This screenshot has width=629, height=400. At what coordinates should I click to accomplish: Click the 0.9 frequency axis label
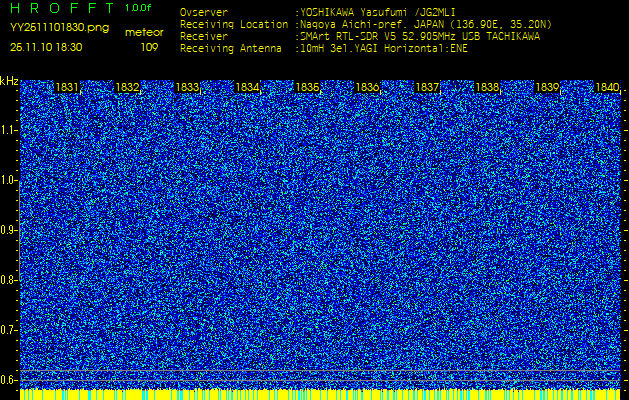click(7, 230)
